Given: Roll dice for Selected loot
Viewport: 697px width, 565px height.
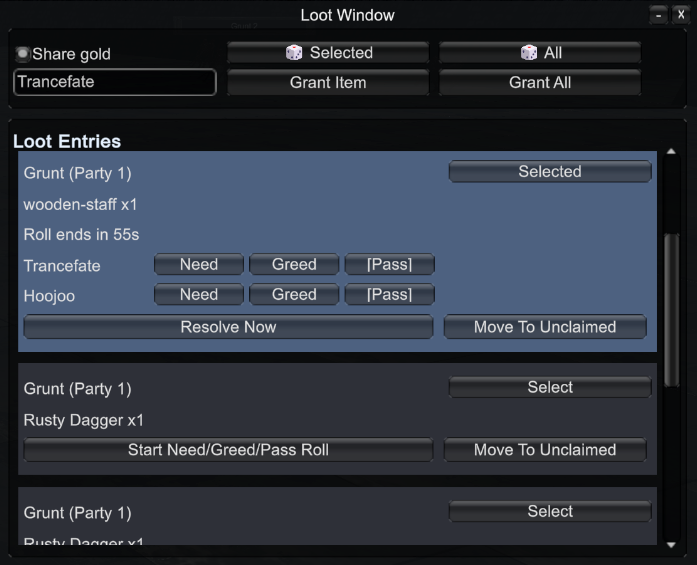Looking at the screenshot, I should (x=328, y=53).
